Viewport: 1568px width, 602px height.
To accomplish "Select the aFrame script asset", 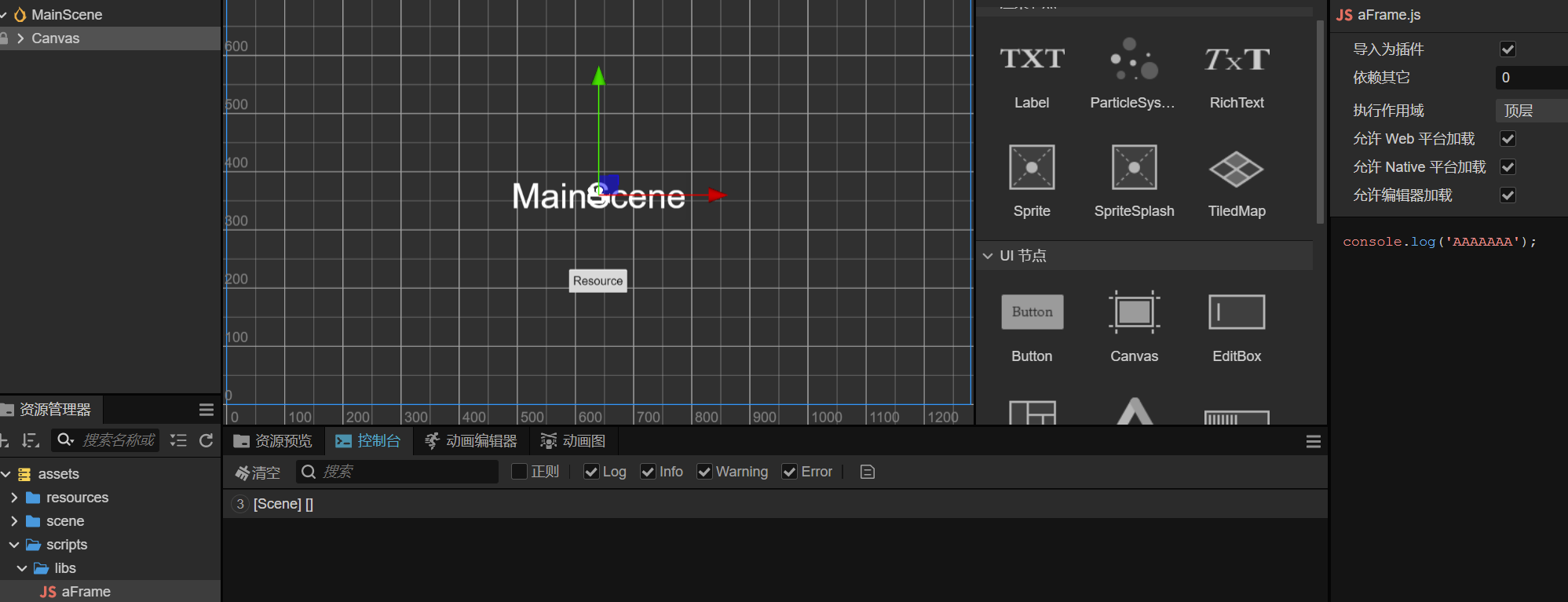I will pos(110,592).
